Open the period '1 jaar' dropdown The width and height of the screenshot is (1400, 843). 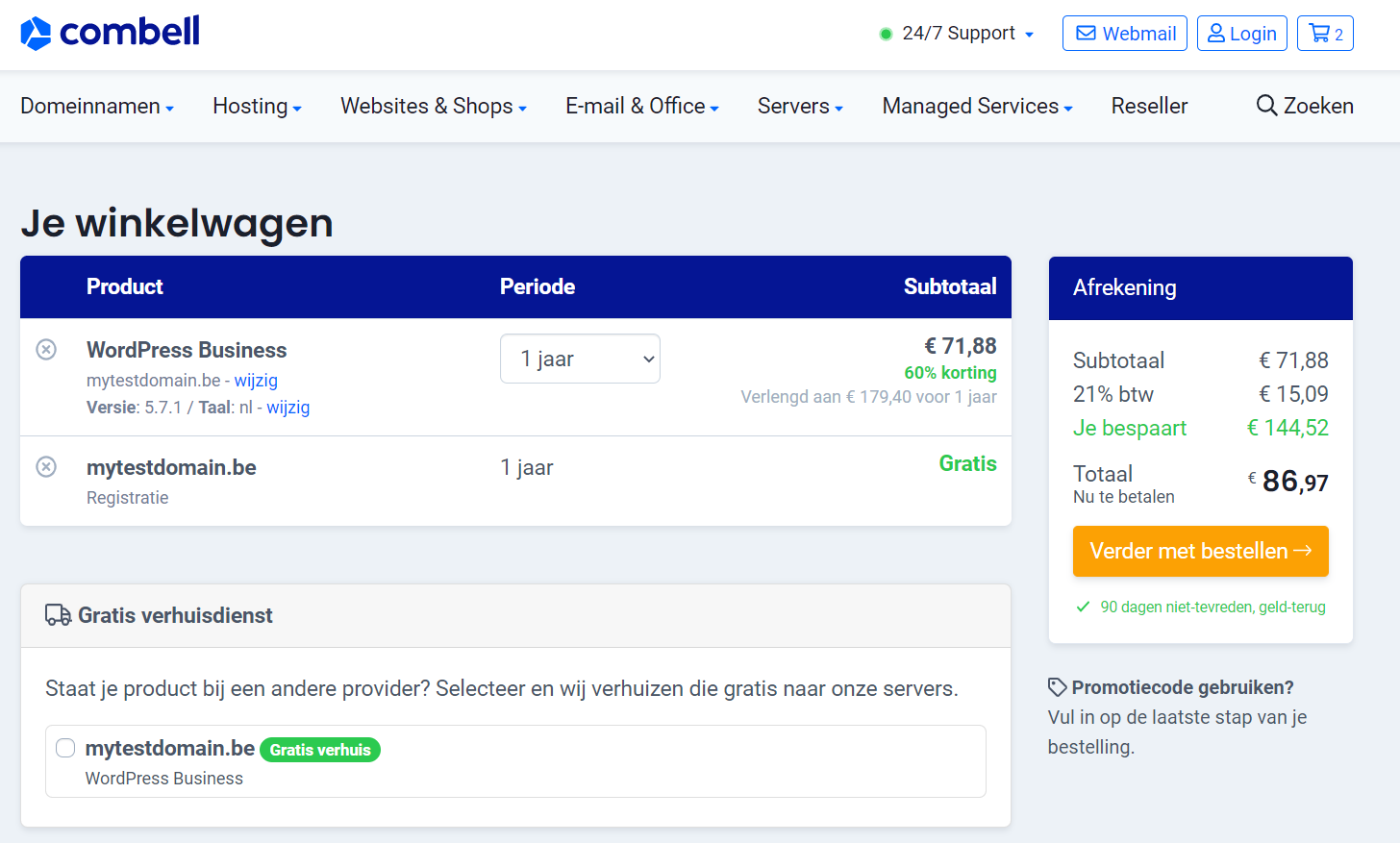pyautogui.click(x=580, y=359)
